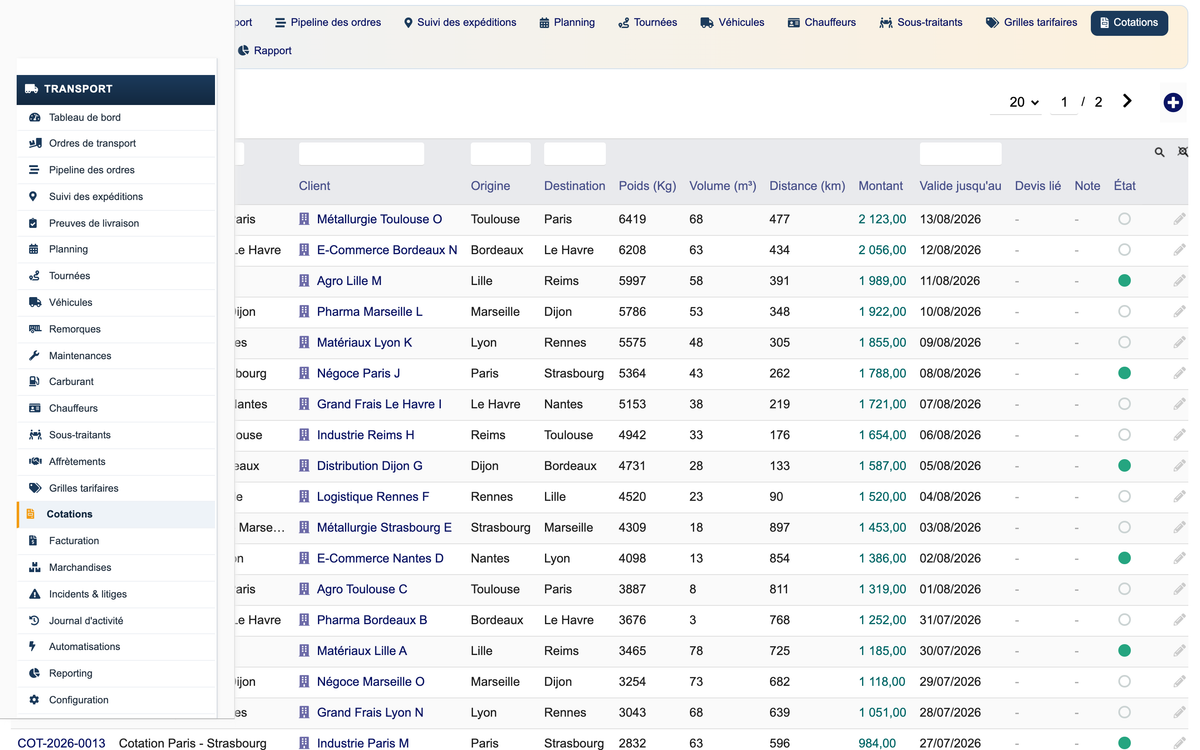The height and width of the screenshot is (750, 1200).
Task: Click the Ordres de transport sidebar icon
Action: pyautogui.click(x=35, y=143)
